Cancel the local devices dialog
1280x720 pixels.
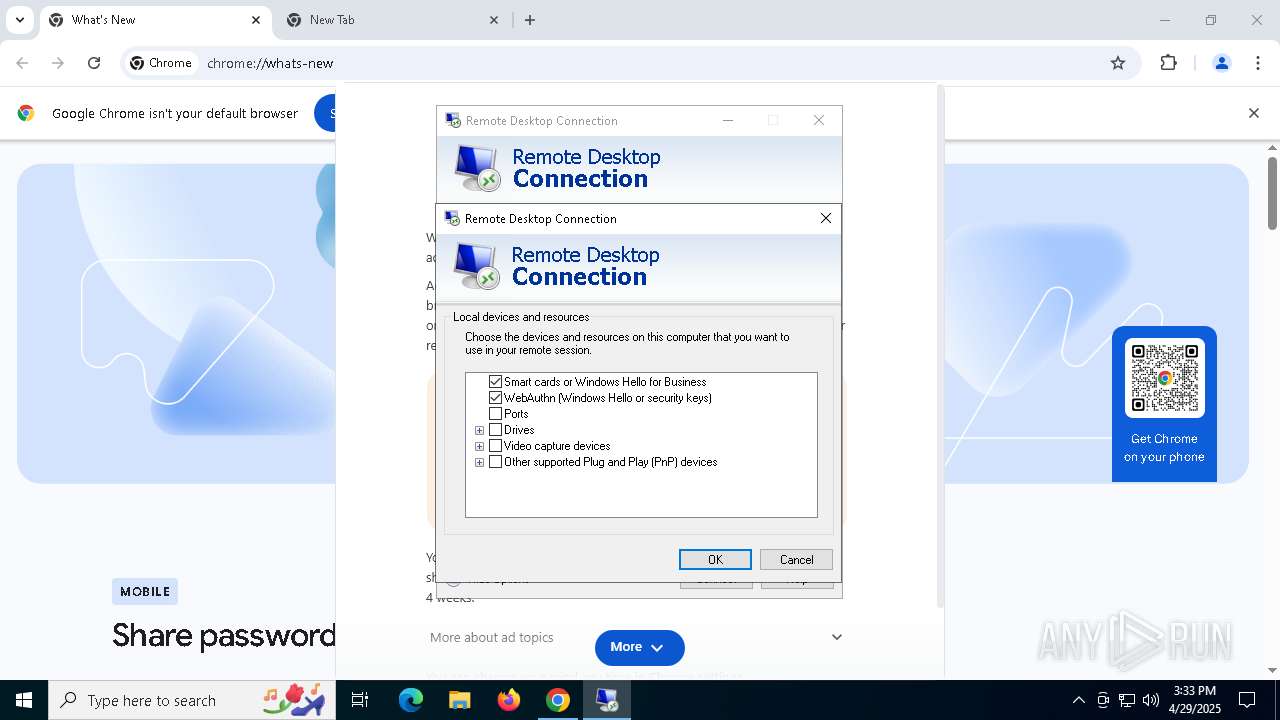pyautogui.click(x=796, y=560)
